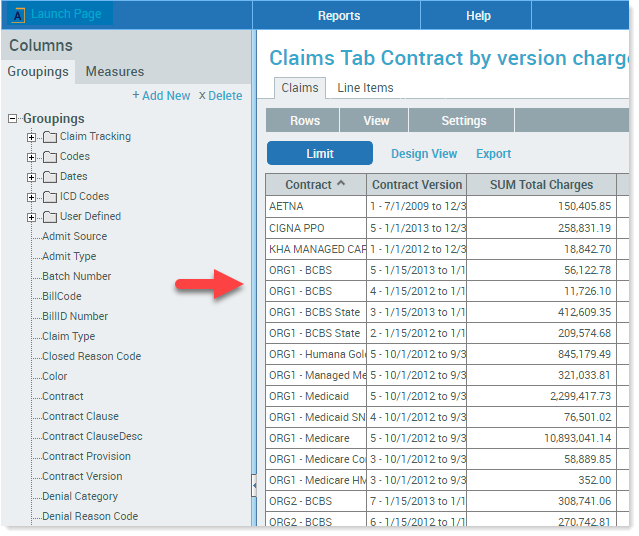Image resolution: width=639 pixels, height=536 pixels.
Task: Click the ORG1 - Medicare contract cell
Action: point(316,438)
